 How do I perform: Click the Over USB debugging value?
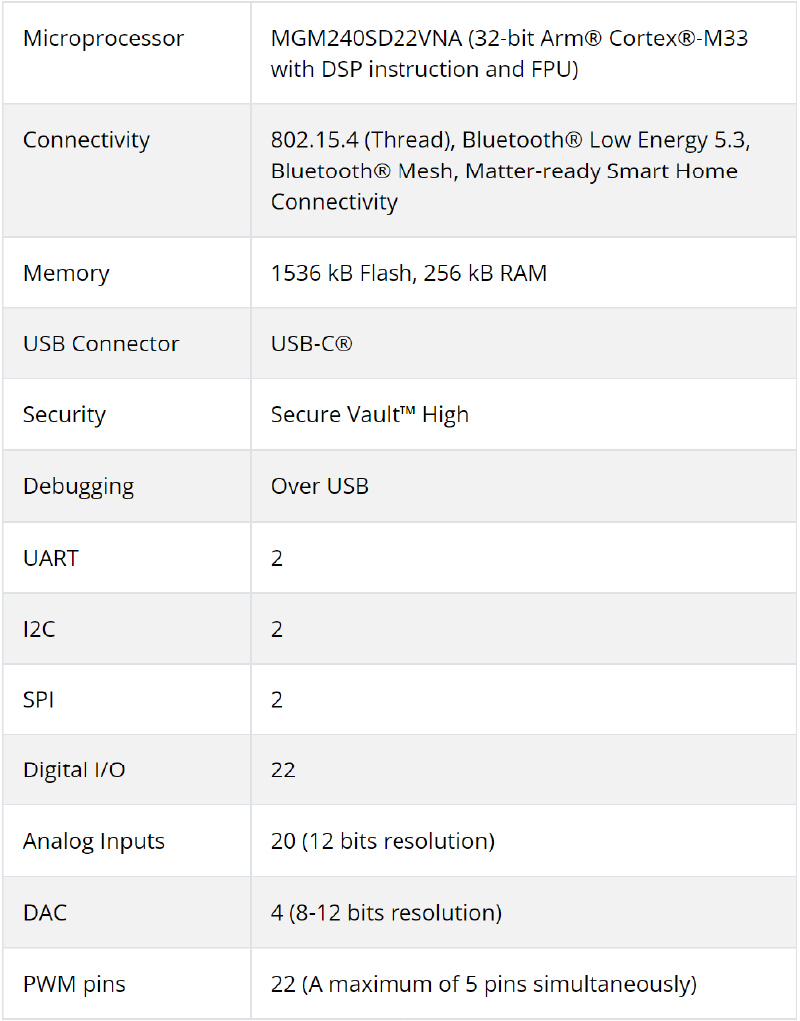point(319,487)
